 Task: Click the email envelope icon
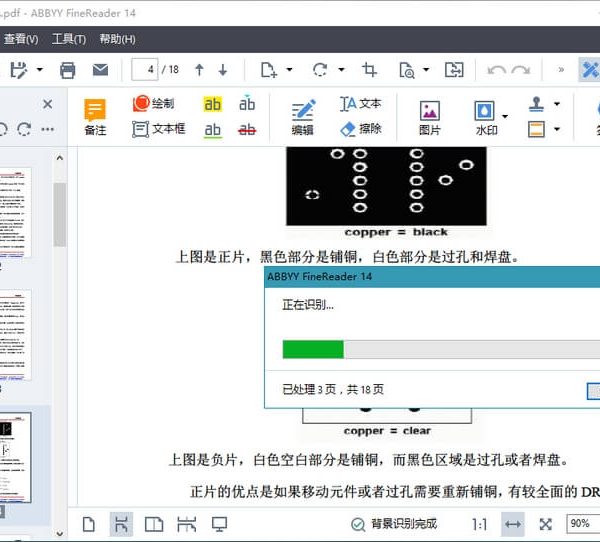click(100, 70)
